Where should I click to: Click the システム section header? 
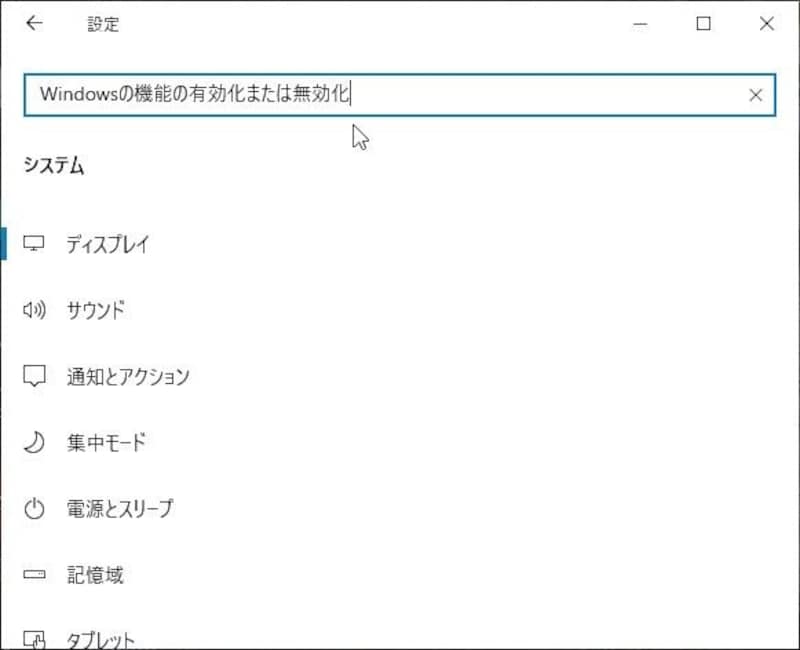[52, 166]
